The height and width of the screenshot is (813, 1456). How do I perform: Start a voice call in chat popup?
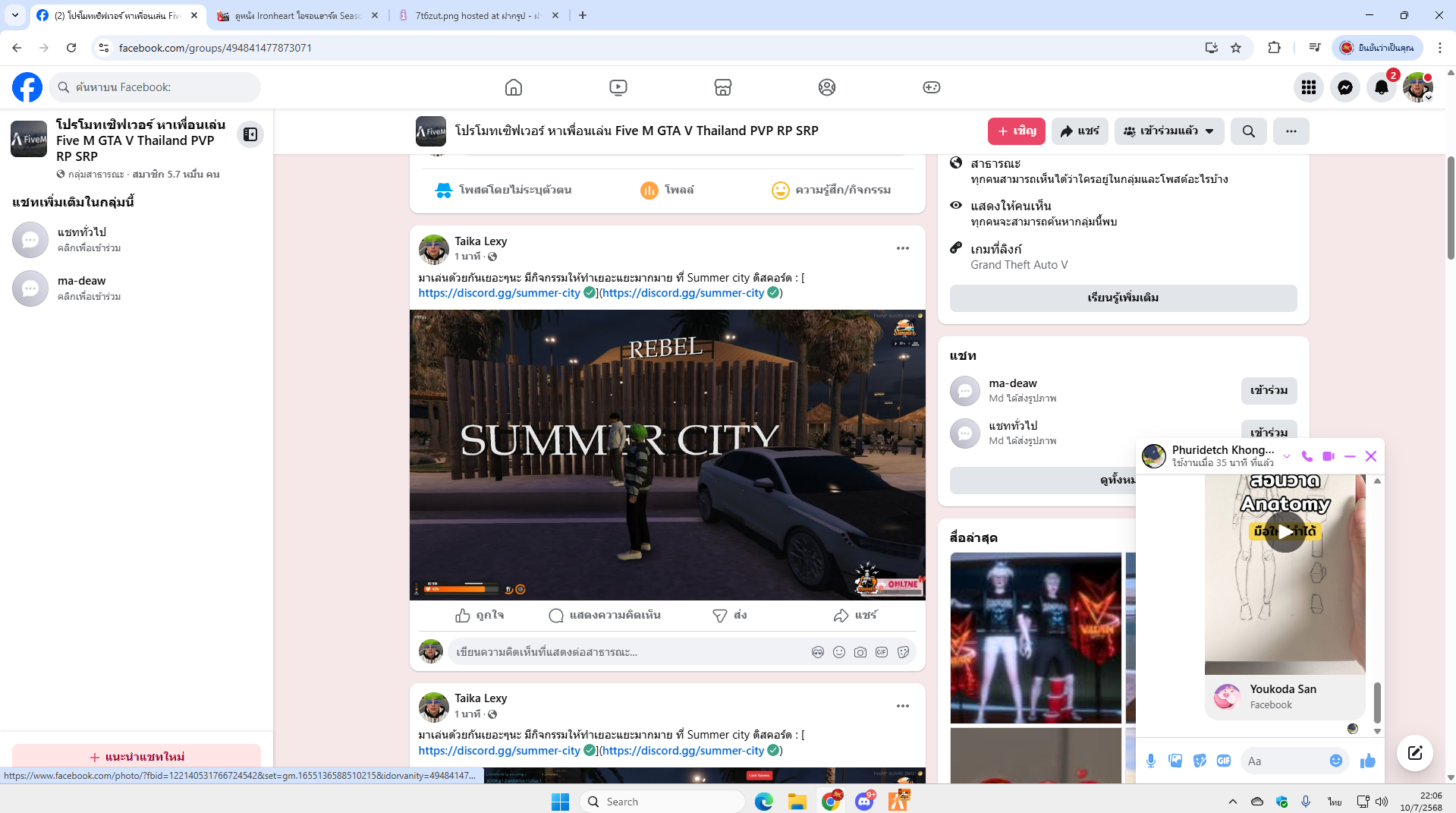tap(1307, 456)
